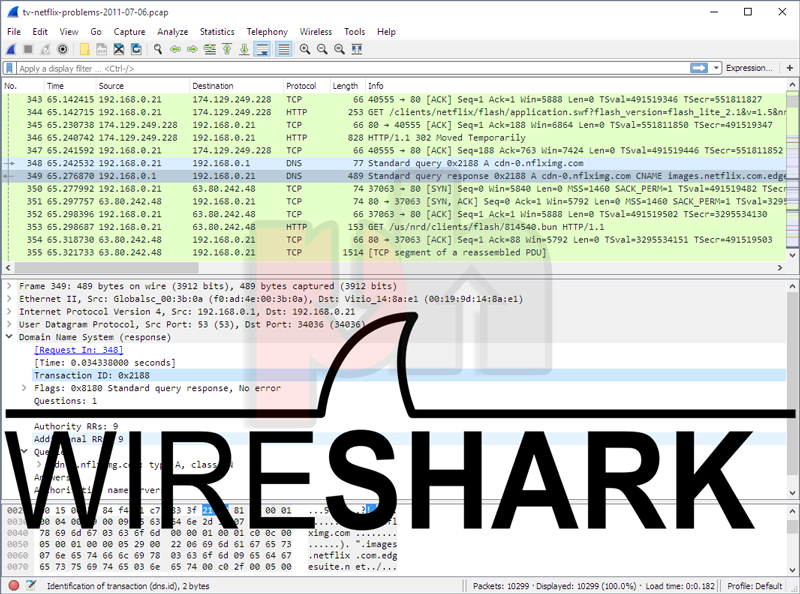Open capture file properties icon in status bar
Screen dimensions: 800x594
pyautogui.click(x=31, y=585)
